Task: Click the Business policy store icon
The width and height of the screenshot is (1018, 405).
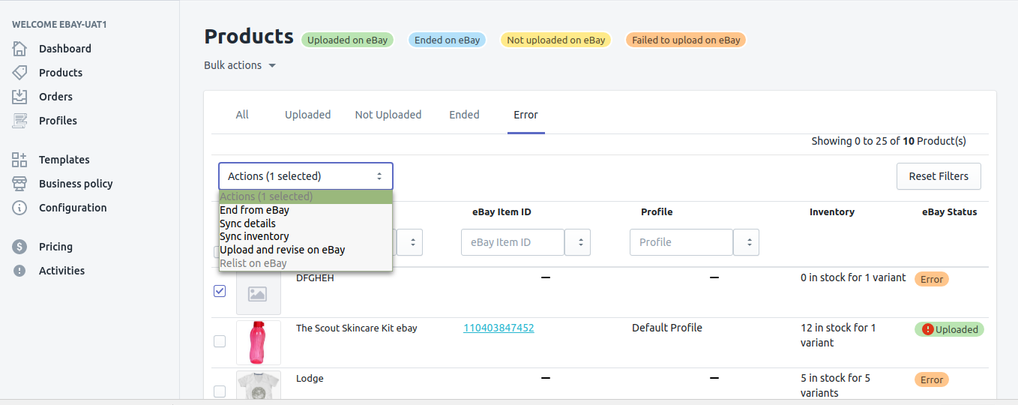Action: click(x=19, y=184)
